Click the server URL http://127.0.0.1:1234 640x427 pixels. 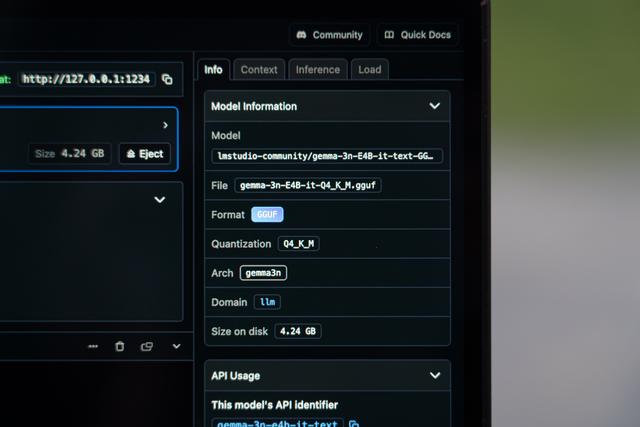tap(86, 79)
